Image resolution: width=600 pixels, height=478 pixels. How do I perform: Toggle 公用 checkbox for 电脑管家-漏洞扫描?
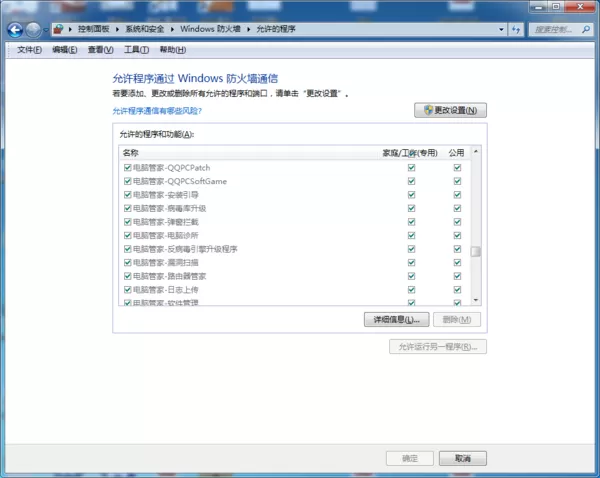pyautogui.click(x=457, y=263)
